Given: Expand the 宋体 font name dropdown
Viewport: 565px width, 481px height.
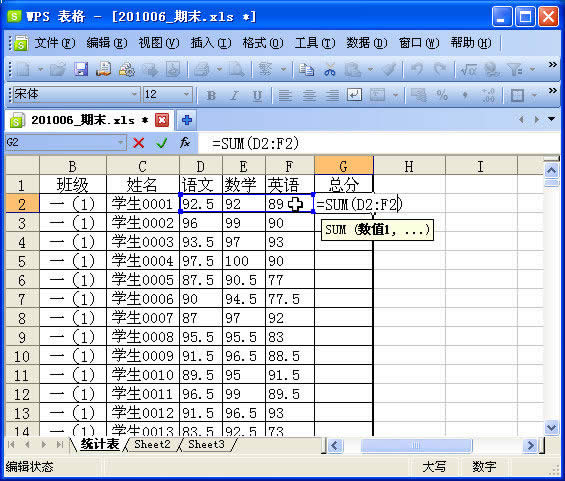Looking at the screenshot, I should pos(134,94).
